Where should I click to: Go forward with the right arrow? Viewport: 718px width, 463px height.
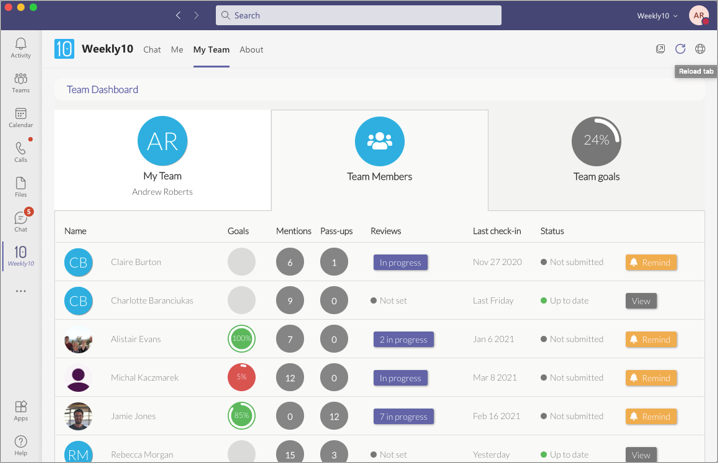tap(196, 15)
